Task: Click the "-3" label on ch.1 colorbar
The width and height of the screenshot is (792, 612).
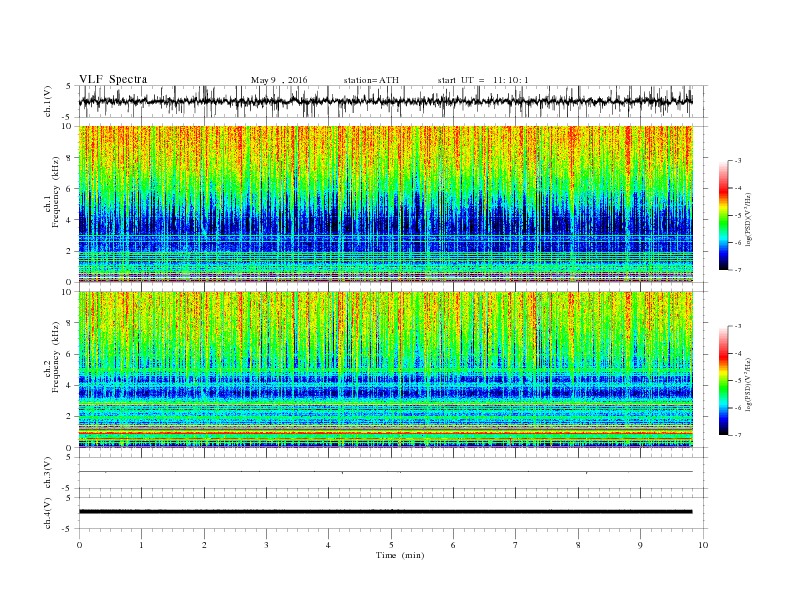Action: 738,161
